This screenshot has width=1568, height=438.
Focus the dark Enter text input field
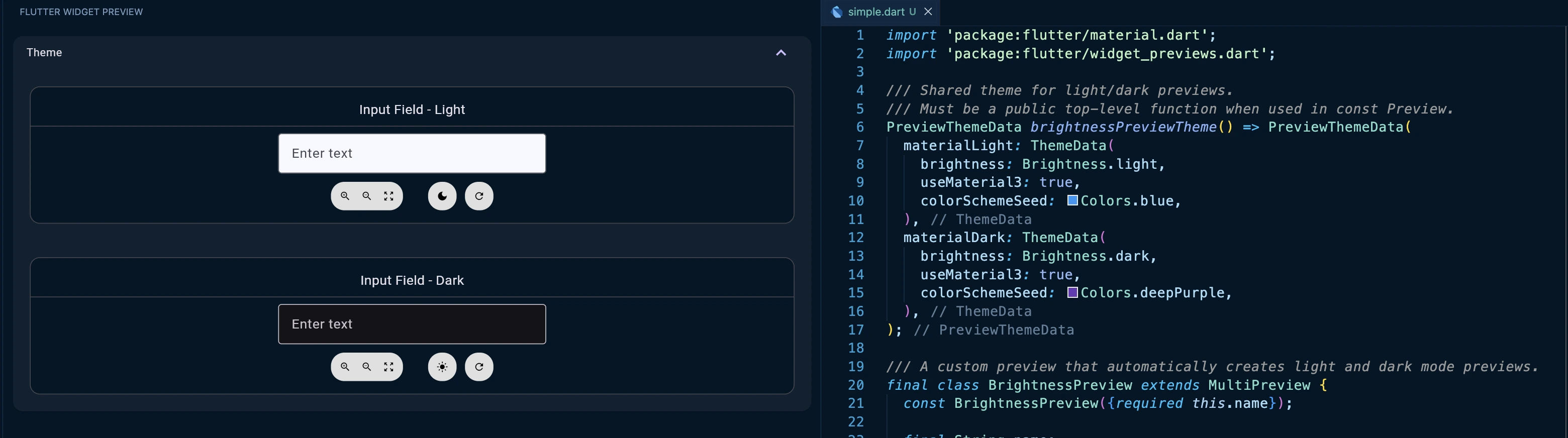coord(412,324)
